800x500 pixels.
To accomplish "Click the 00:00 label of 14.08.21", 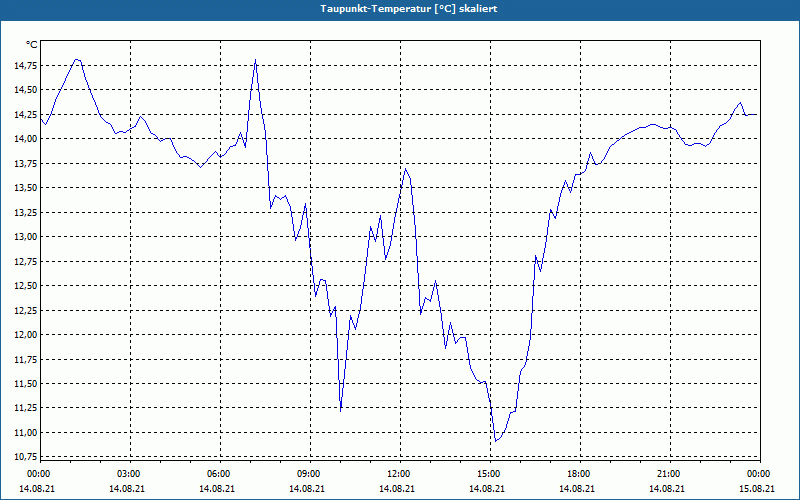I will [38, 474].
